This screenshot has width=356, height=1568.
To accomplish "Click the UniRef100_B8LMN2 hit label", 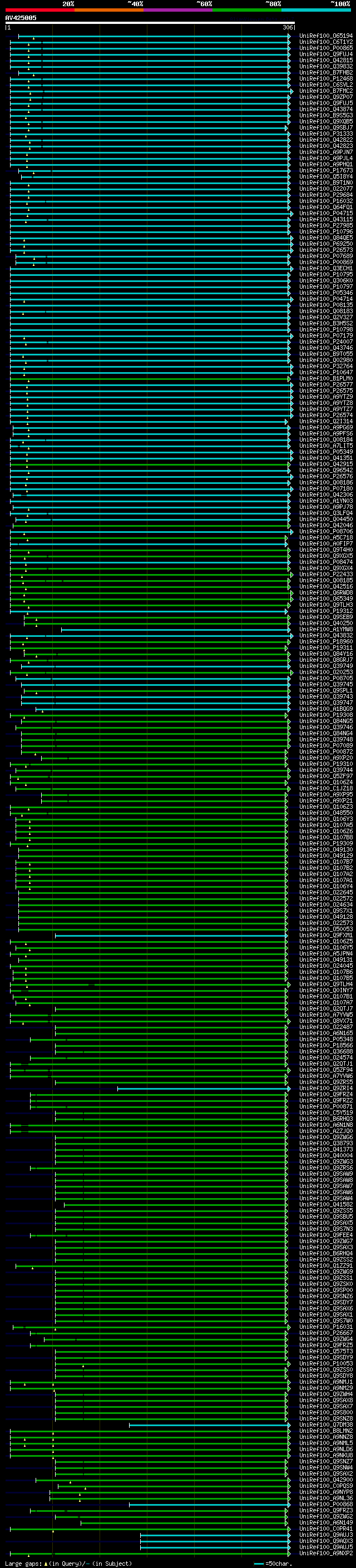I will point(325,1431).
